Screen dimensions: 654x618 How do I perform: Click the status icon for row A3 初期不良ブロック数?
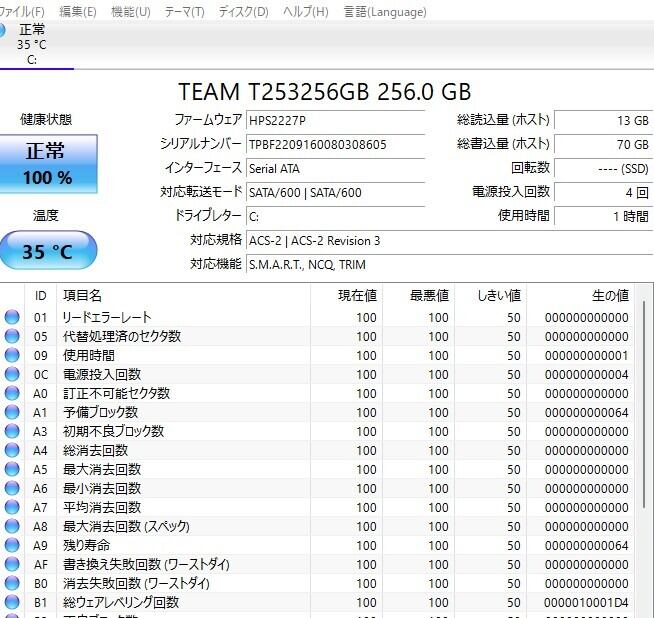pos(12,431)
